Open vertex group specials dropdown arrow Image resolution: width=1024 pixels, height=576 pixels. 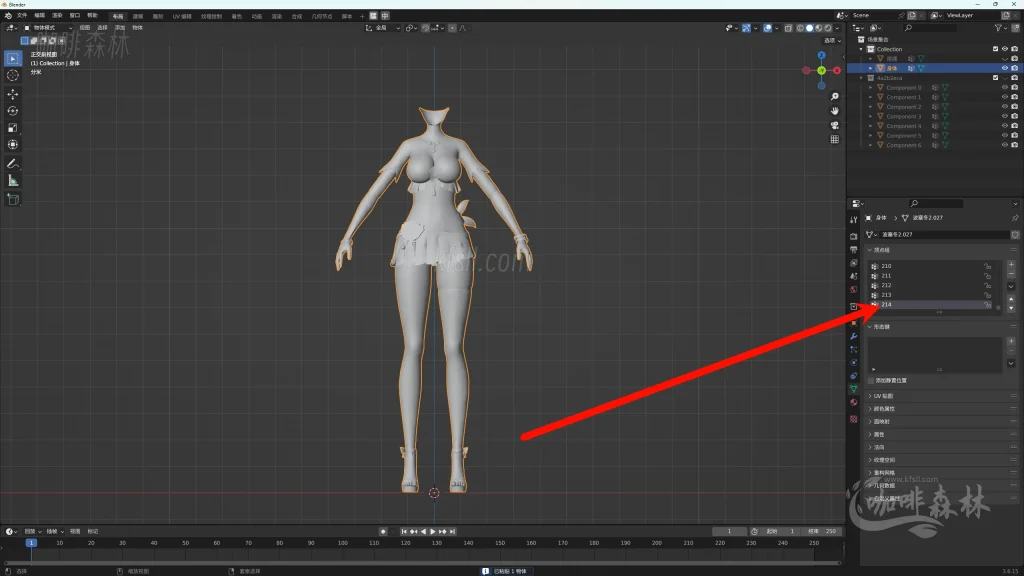click(1011, 286)
